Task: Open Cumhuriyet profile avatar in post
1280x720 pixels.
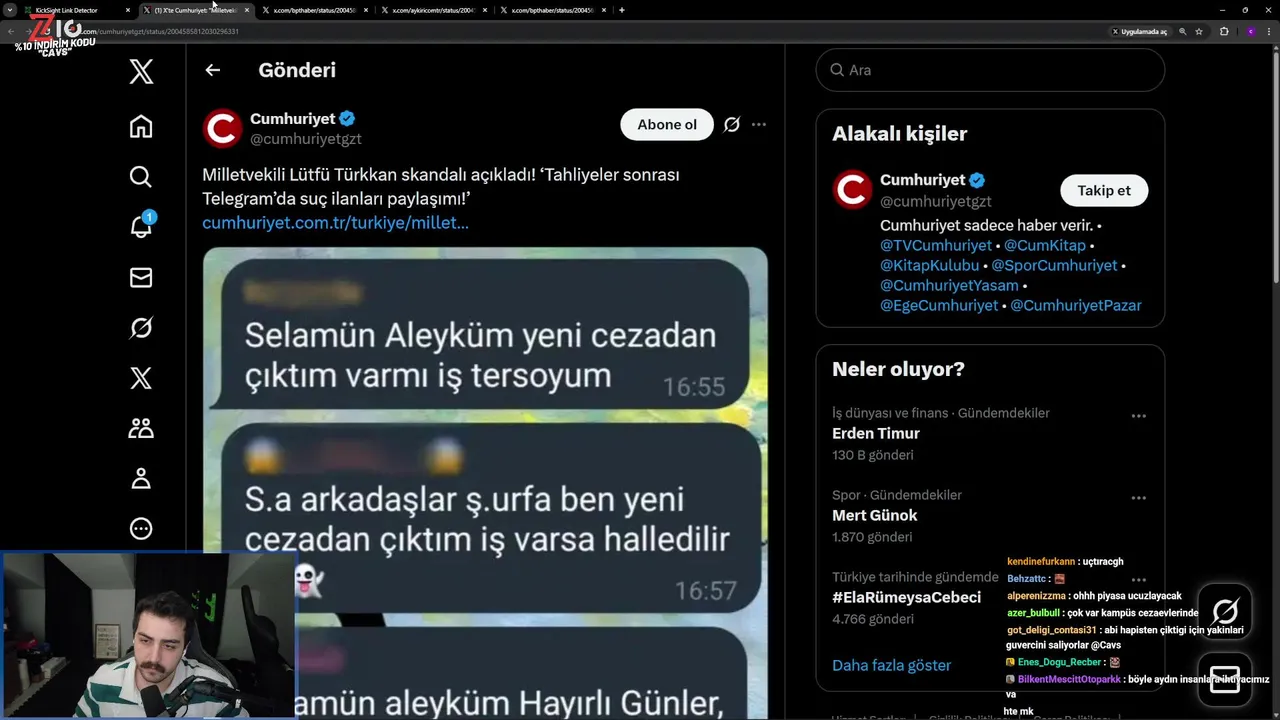Action: (222, 129)
